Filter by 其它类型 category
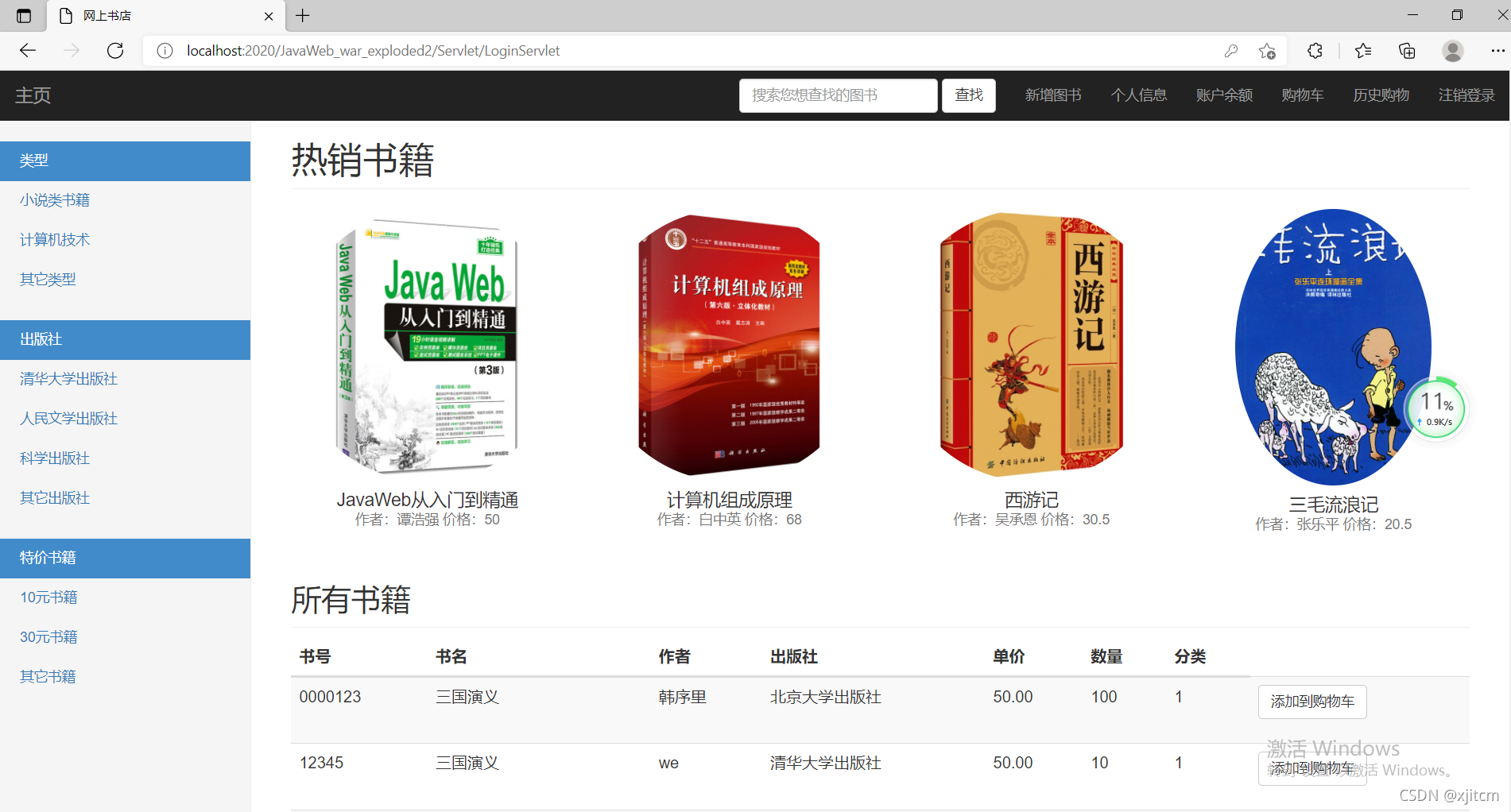Screen dimensions: 1511x812 point(48,280)
